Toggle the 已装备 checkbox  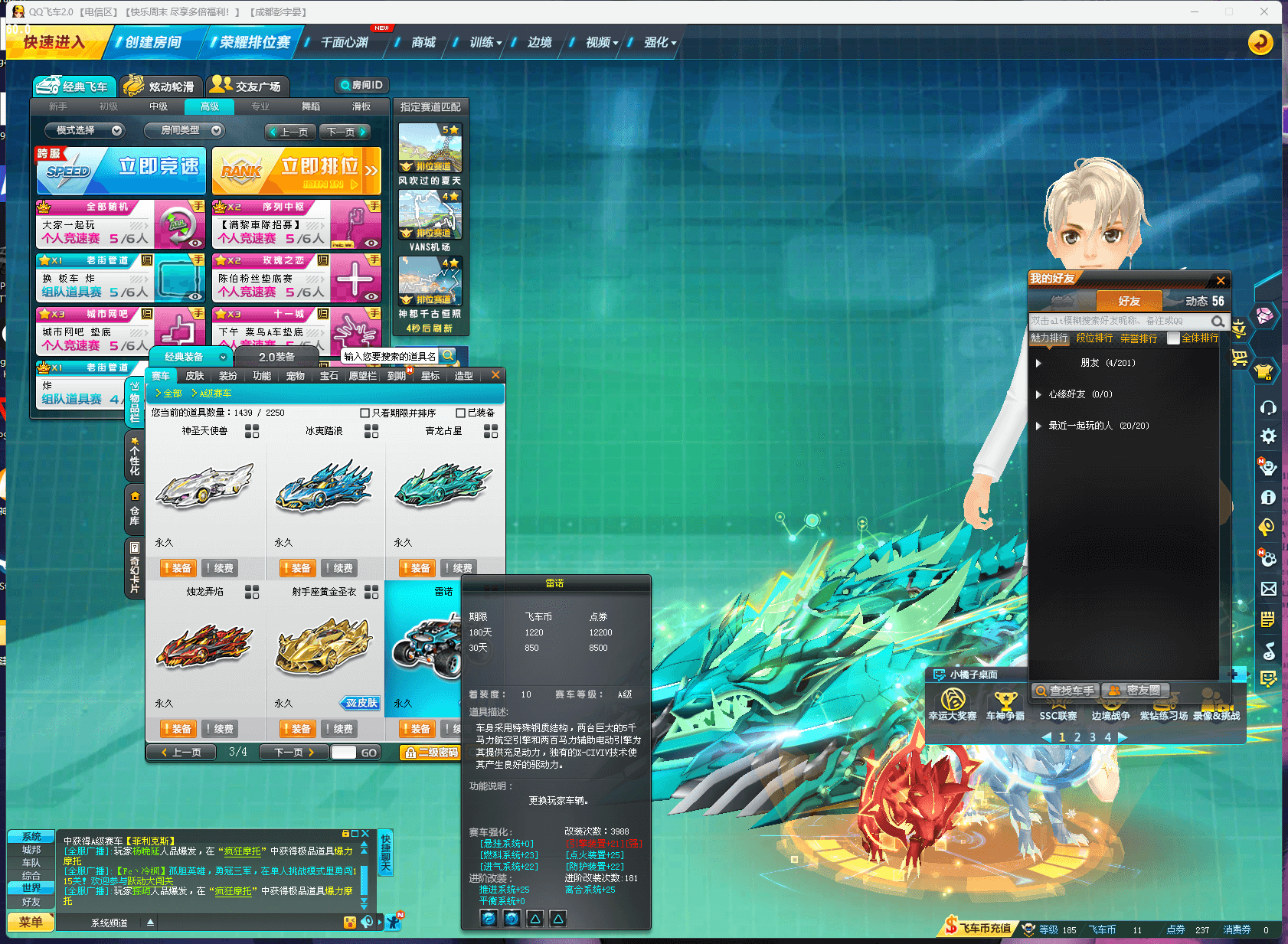[x=460, y=413]
